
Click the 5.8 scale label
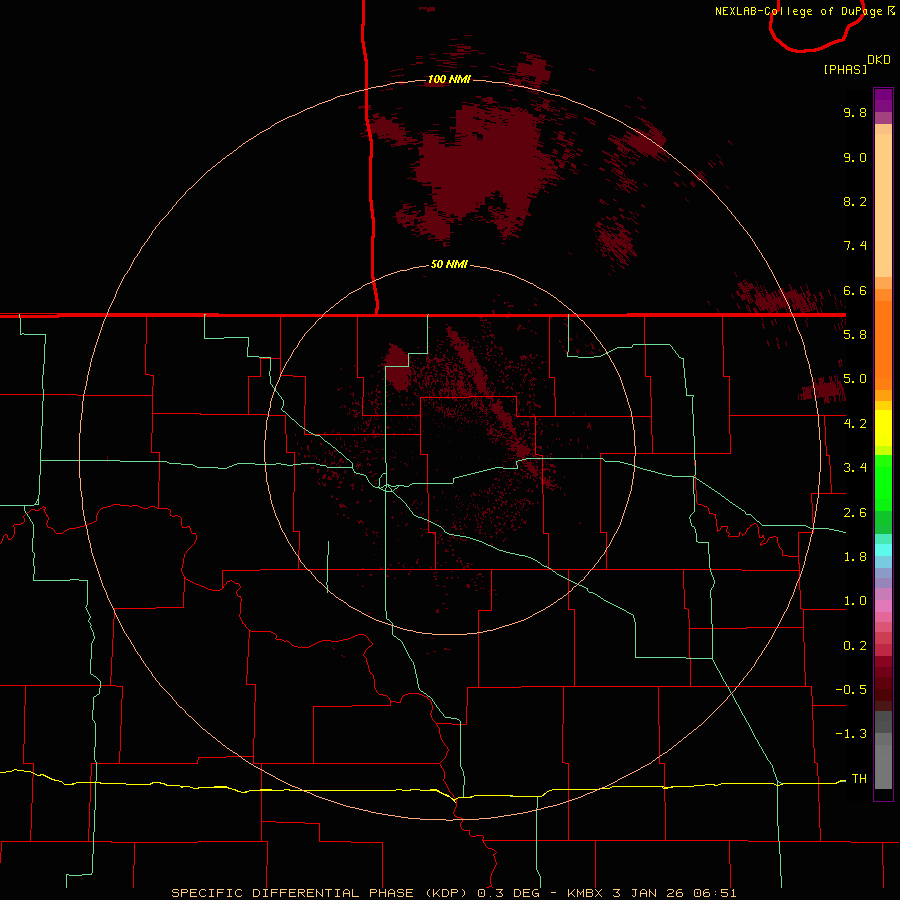click(x=855, y=335)
